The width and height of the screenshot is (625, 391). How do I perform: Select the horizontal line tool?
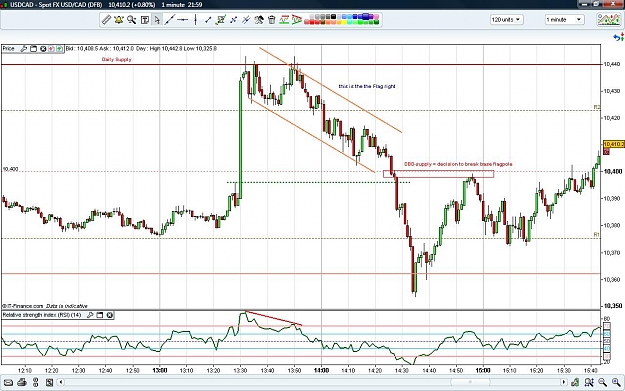(183, 20)
